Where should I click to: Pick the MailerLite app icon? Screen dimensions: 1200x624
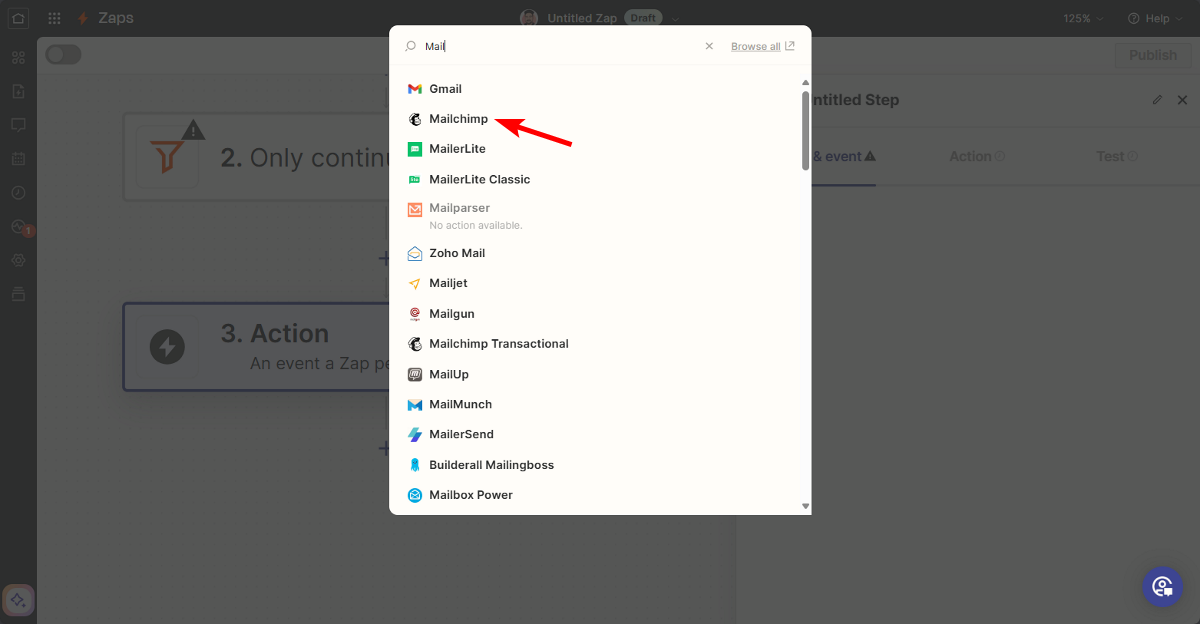[x=415, y=149]
